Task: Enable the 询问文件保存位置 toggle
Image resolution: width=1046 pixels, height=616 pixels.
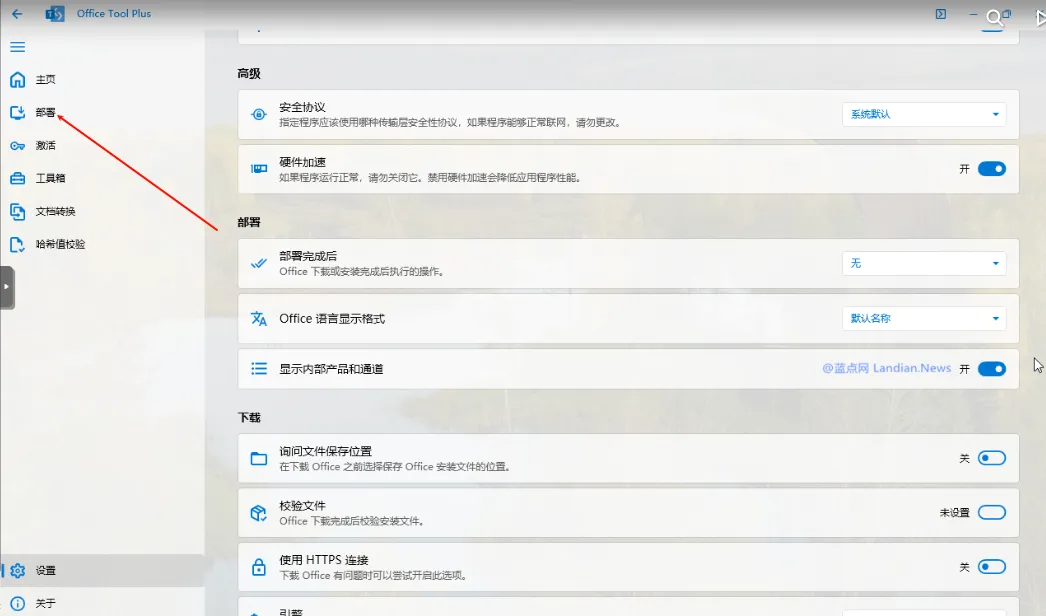Action: (991, 459)
